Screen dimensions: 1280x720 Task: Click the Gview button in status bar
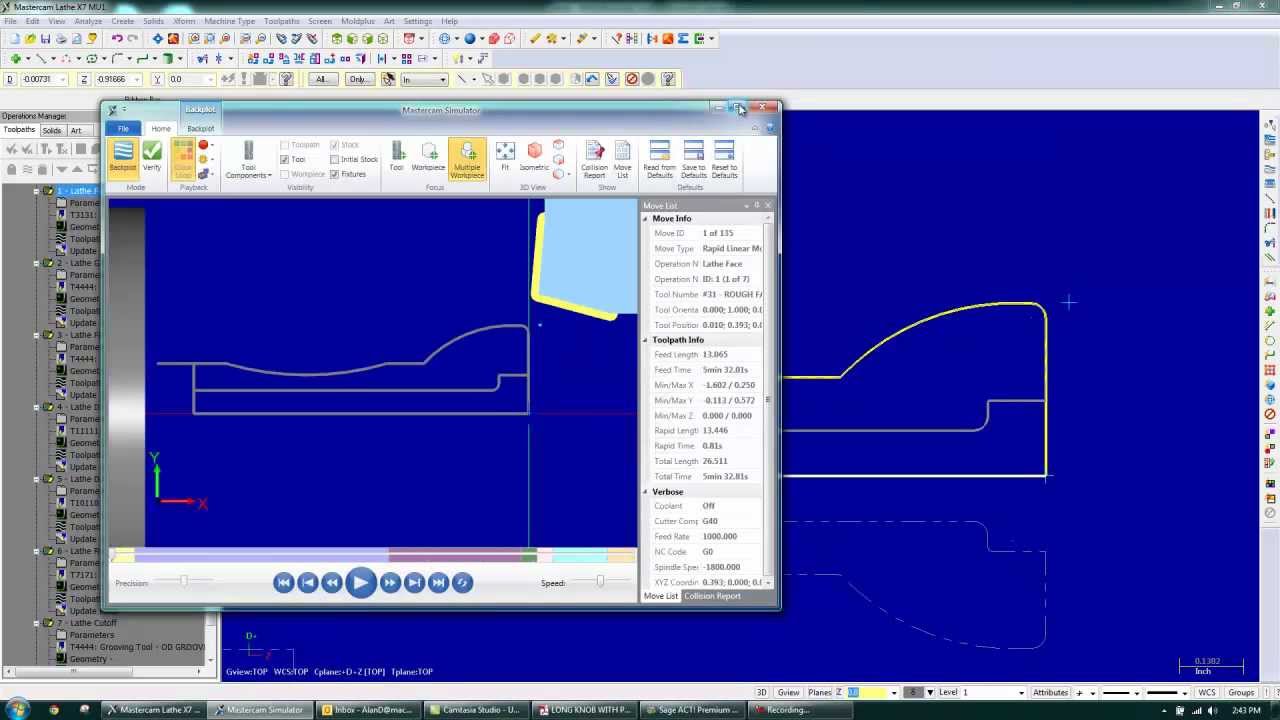[788, 692]
